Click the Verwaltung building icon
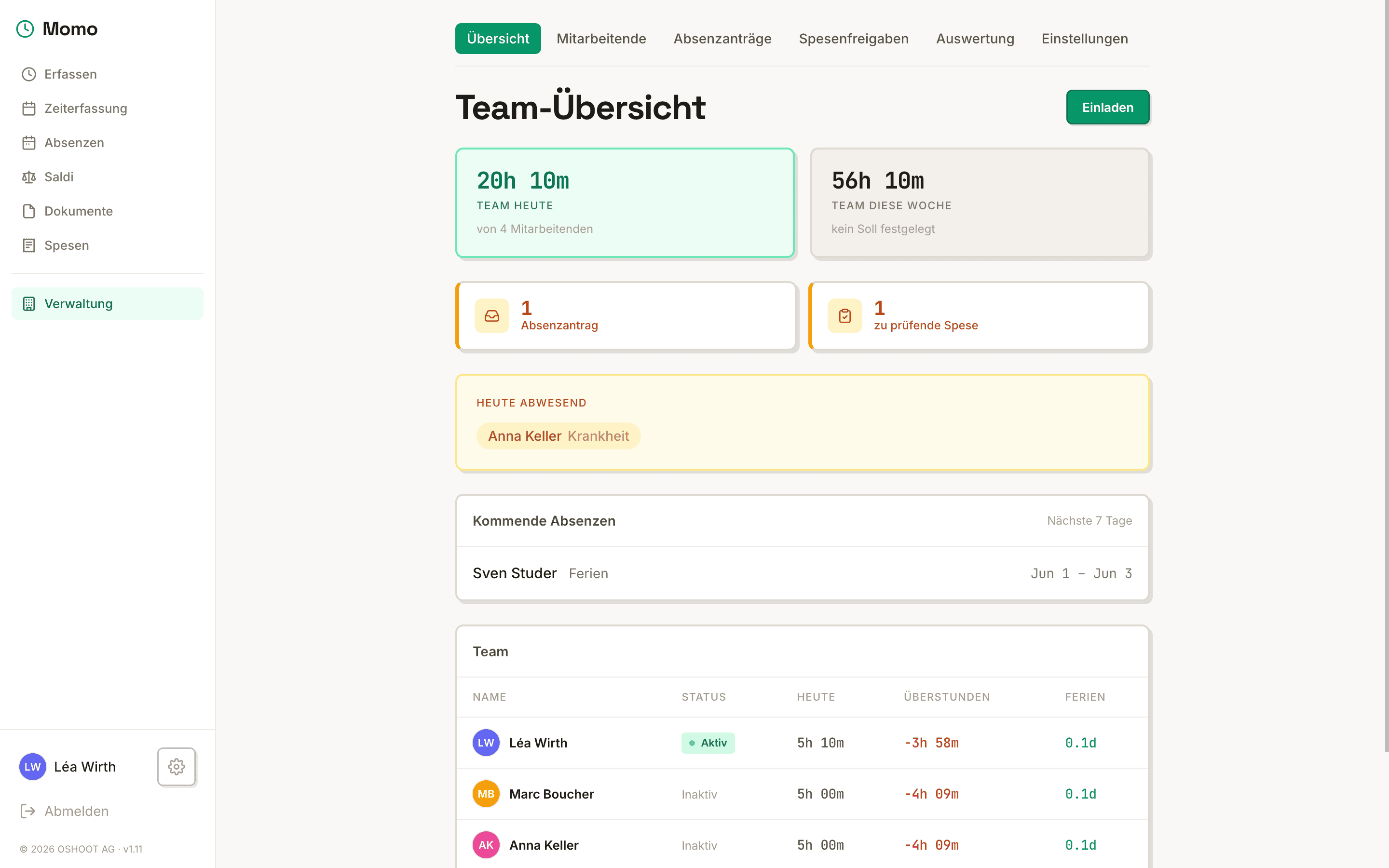Screen dimensions: 1389x868 pos(29,304)
